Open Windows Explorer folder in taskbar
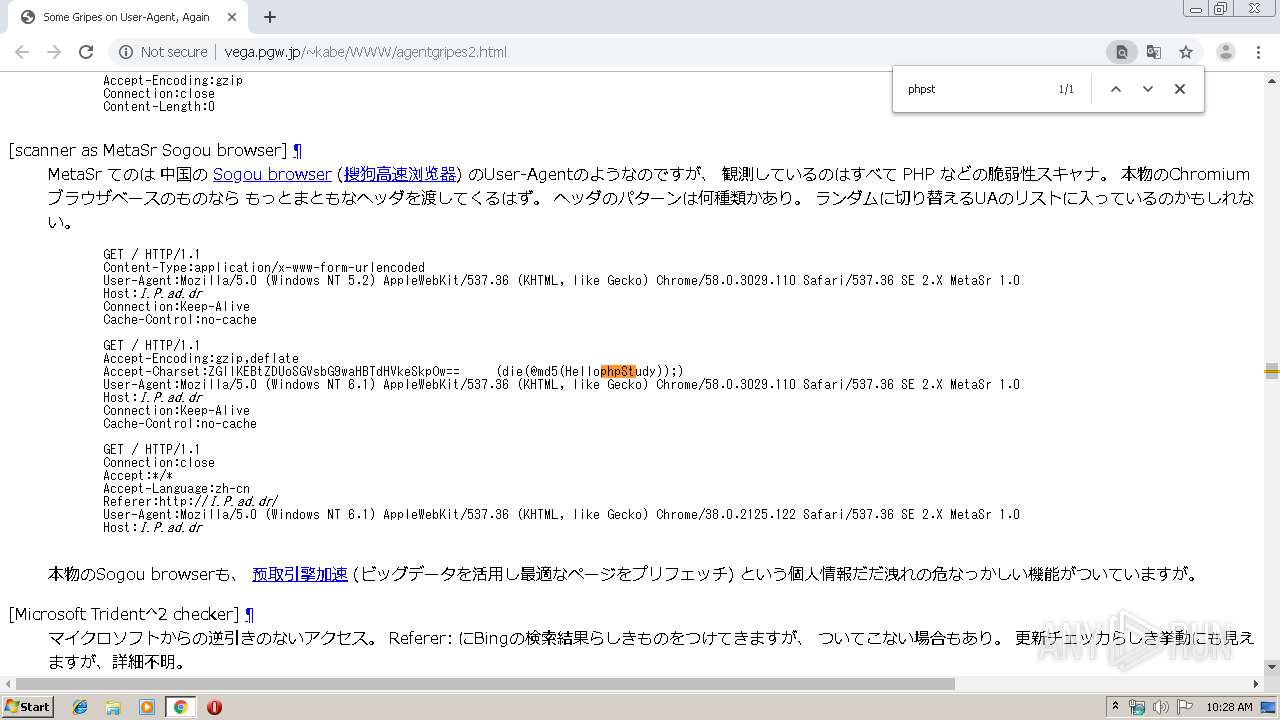Viewport: 1280px width, 720px height. click(x=113, y=707)
